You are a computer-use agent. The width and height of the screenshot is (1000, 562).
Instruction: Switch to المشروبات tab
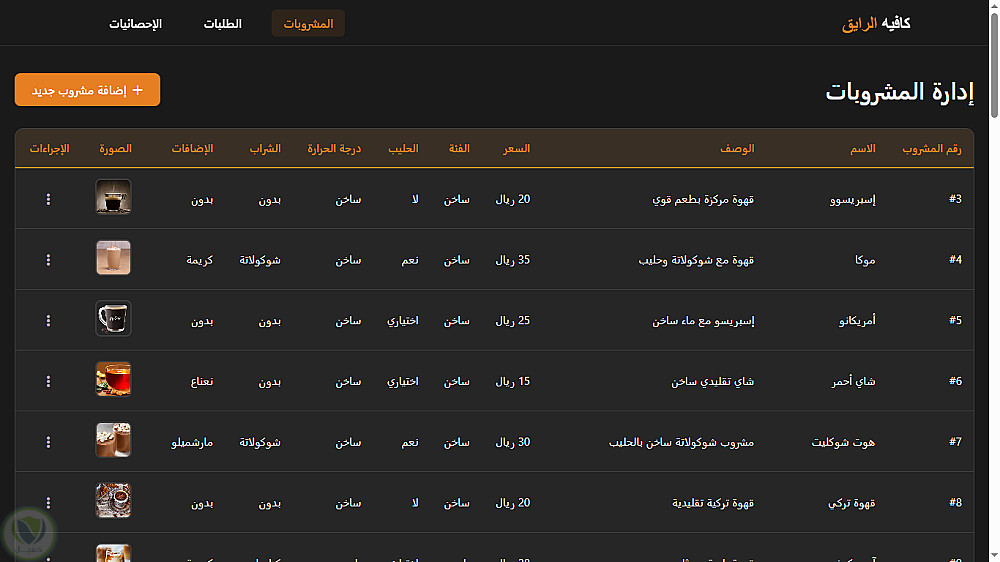click(308, 24)
